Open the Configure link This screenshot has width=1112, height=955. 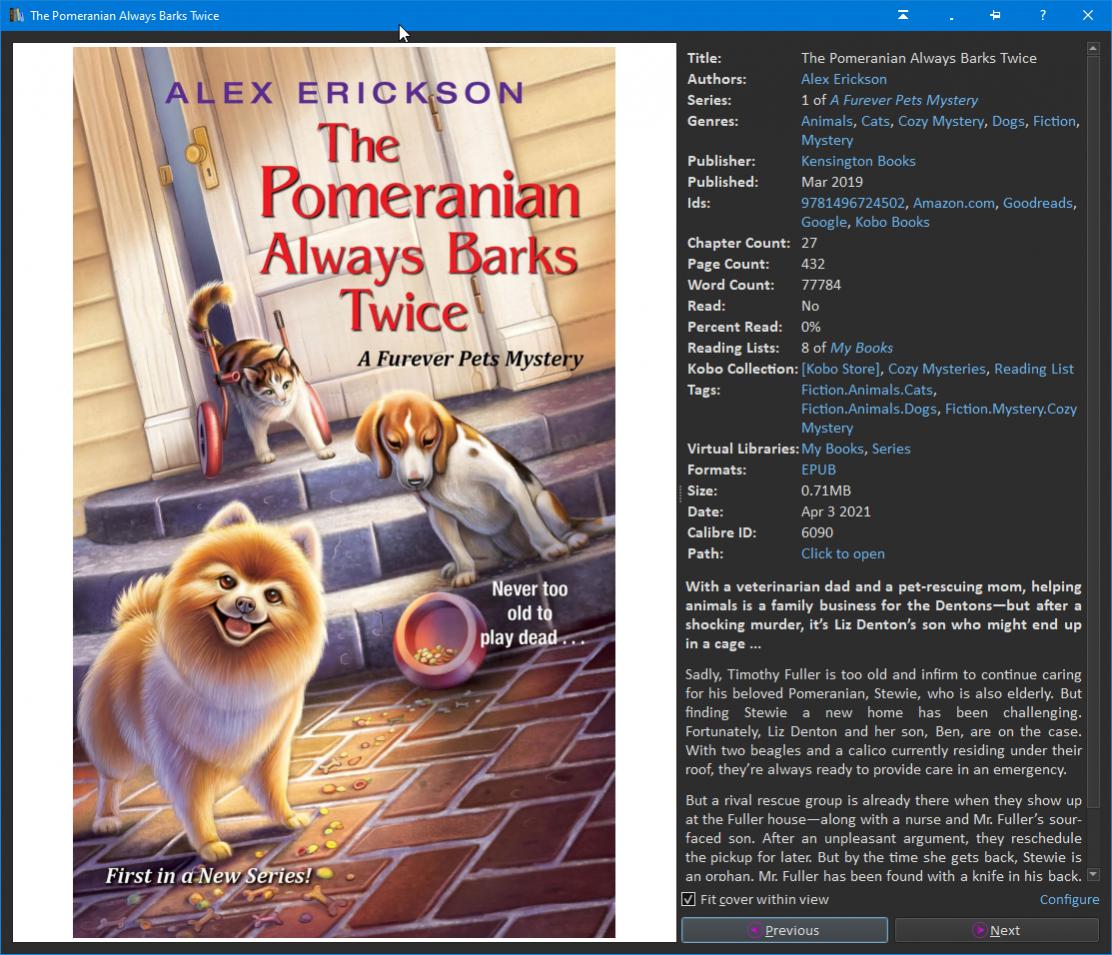coord(1068,899)
